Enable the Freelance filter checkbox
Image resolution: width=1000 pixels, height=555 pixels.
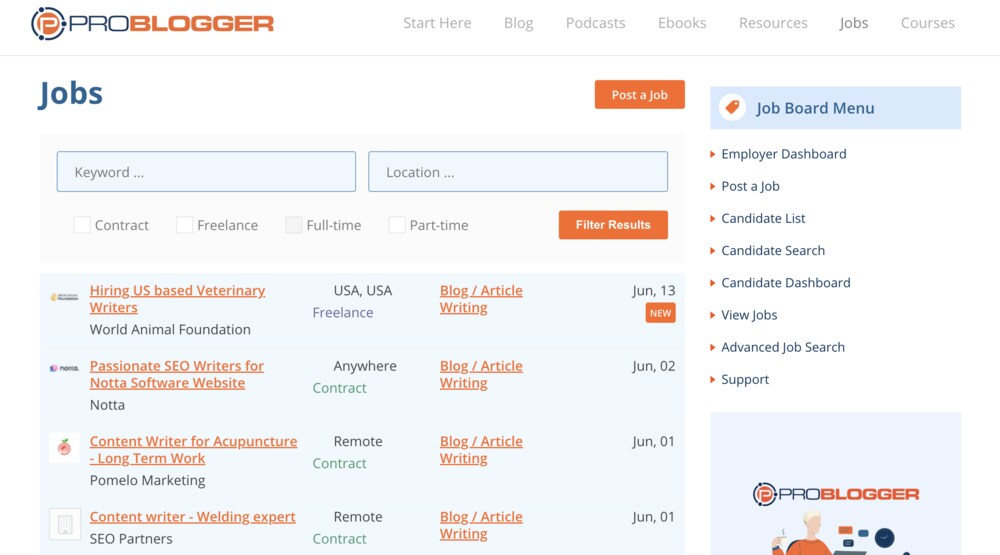(184, 225)
